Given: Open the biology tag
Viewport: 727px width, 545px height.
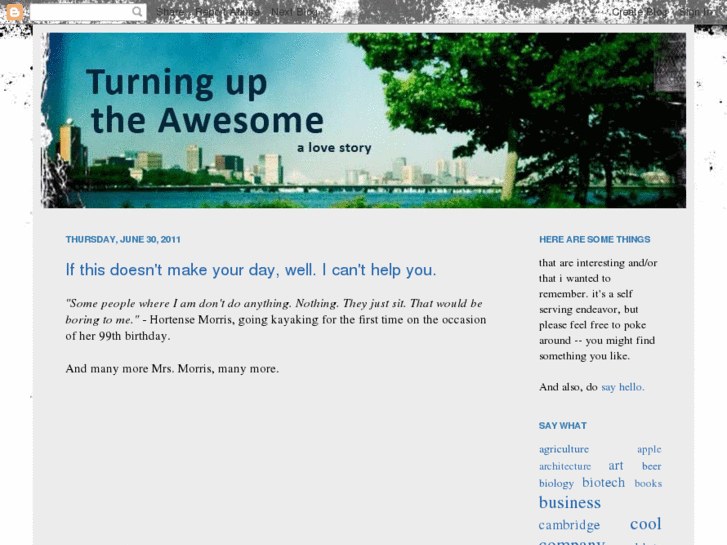Looking at the screenshot, I should pyautogui.click(x=556, y=483).
